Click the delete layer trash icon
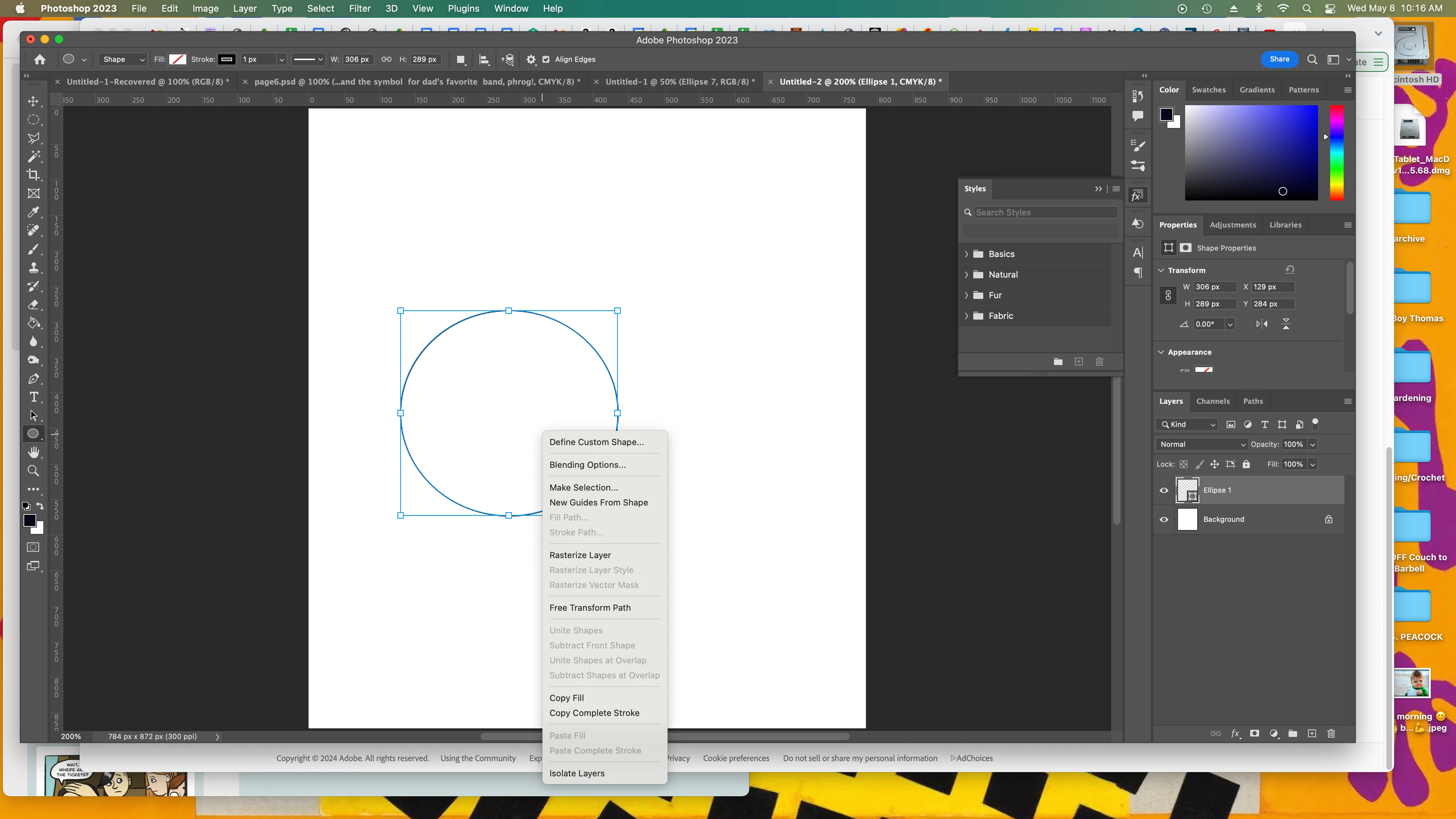The image size is (1456, 819). [1331, 734]
